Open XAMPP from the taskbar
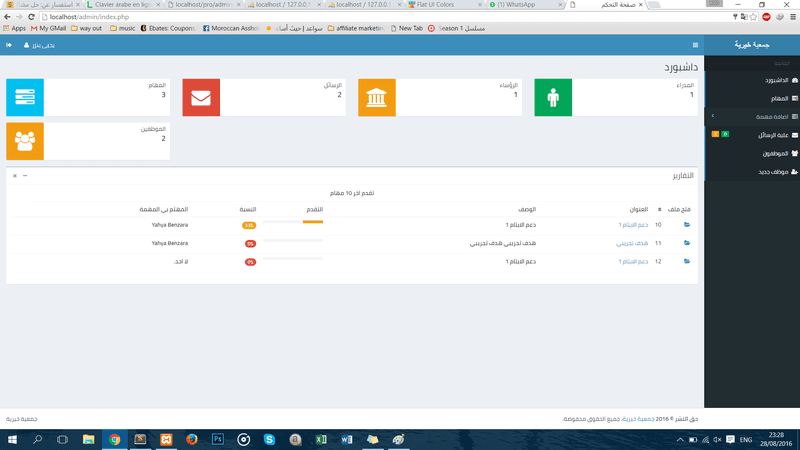Image resolution: width=800 pixels, height=450 pixels. tap(166, 439)
